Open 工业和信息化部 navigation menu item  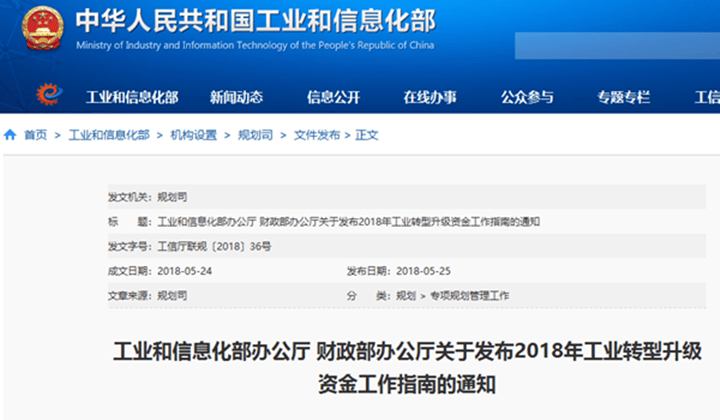[132, 97]
